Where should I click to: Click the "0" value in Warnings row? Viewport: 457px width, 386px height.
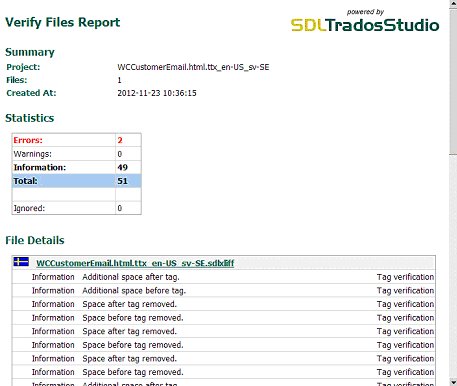pyautogui.click(x=120, y=154)
